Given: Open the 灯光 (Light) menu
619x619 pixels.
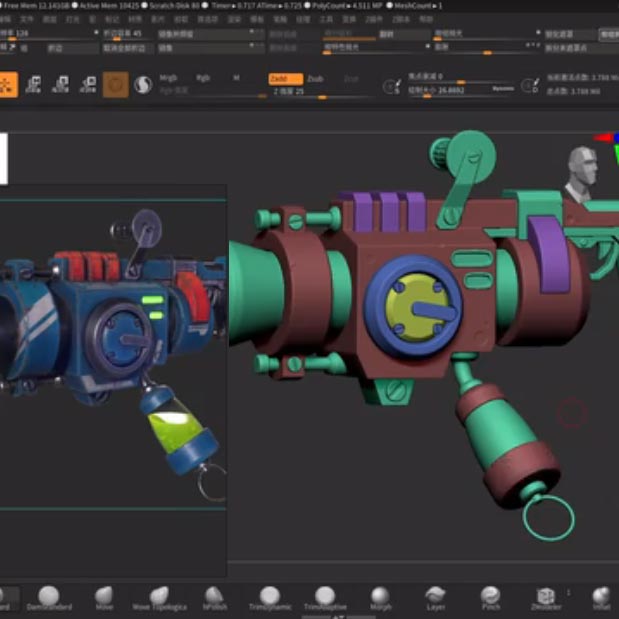Looking at the screenshot, I should pyautogui.click(x=72, y=19).
